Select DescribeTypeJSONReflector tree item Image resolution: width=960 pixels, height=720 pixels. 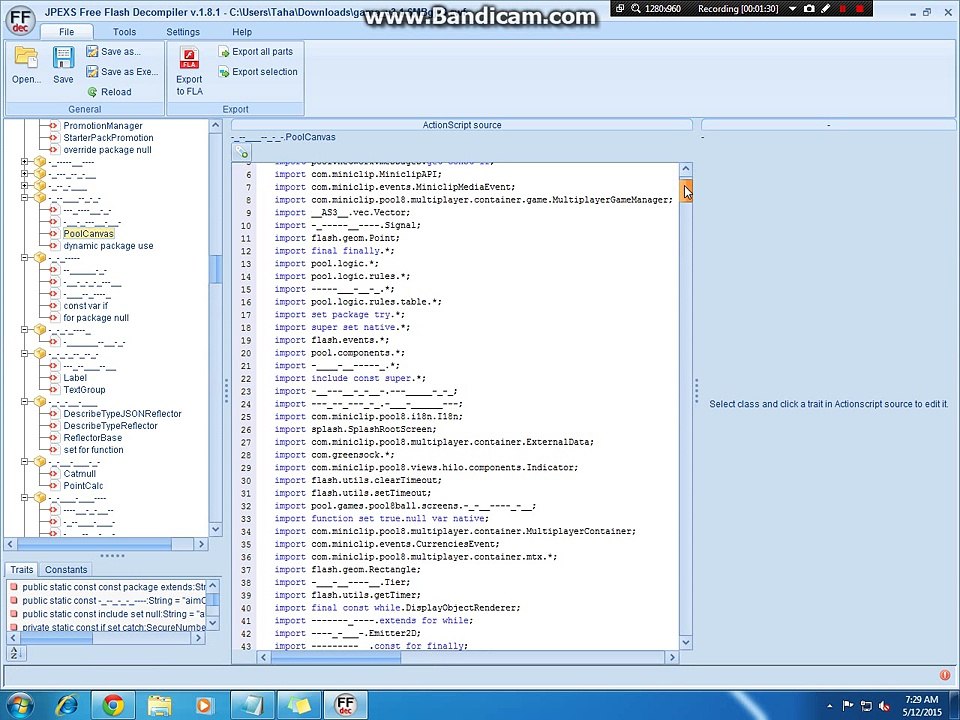click(x=122, y=414)
